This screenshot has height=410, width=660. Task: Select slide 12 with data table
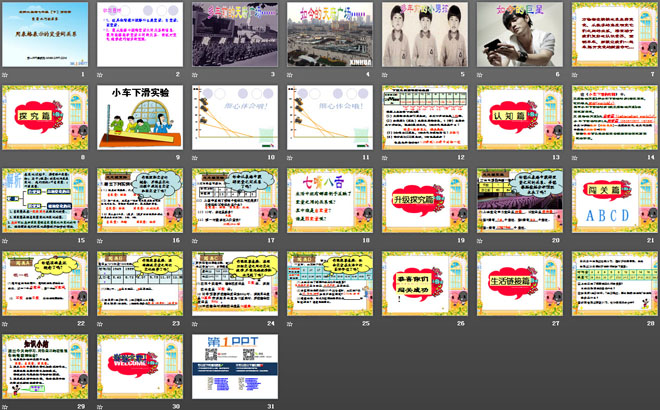[425, 117]
